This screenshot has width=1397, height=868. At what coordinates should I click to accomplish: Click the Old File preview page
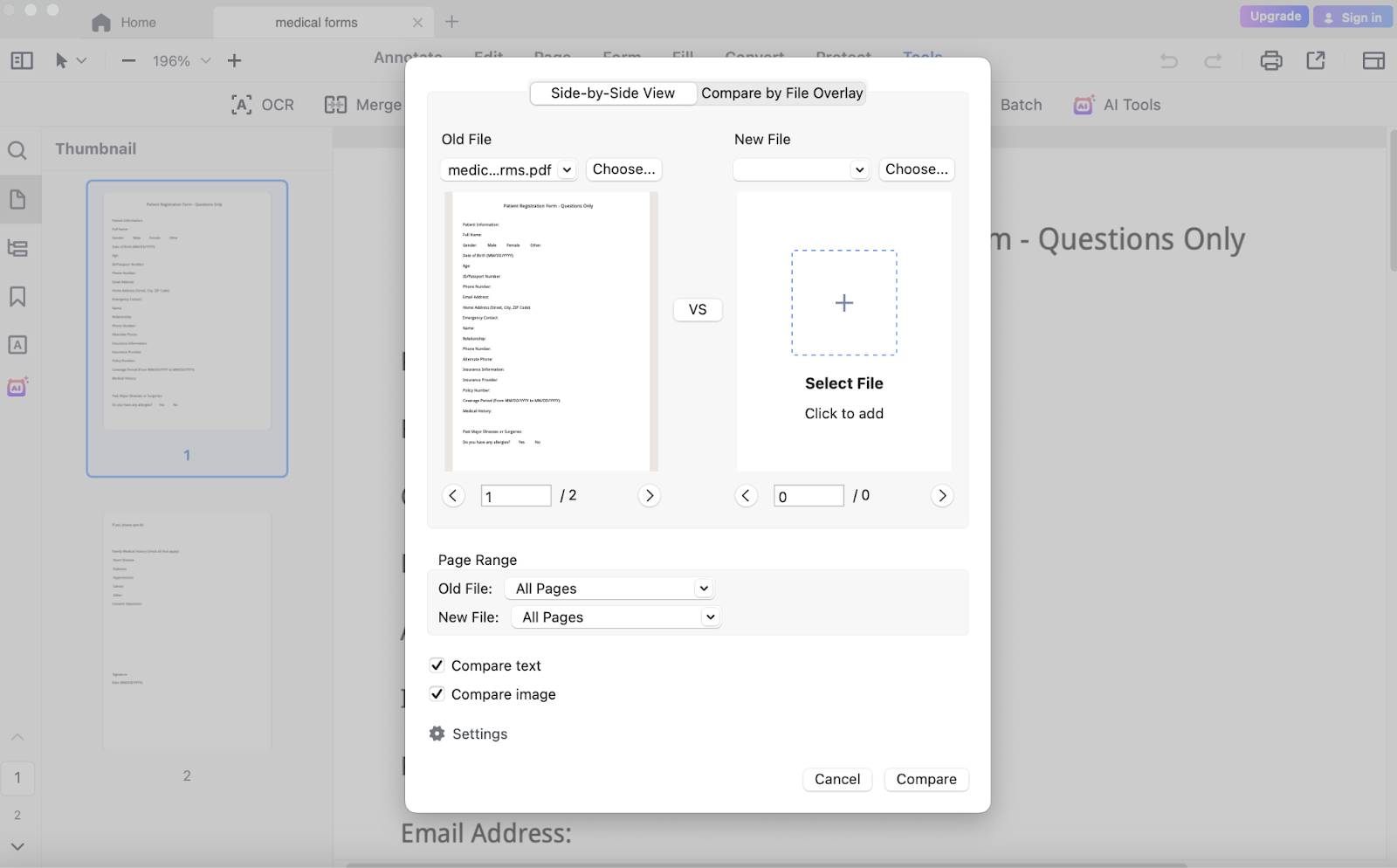tap(551, 332)
